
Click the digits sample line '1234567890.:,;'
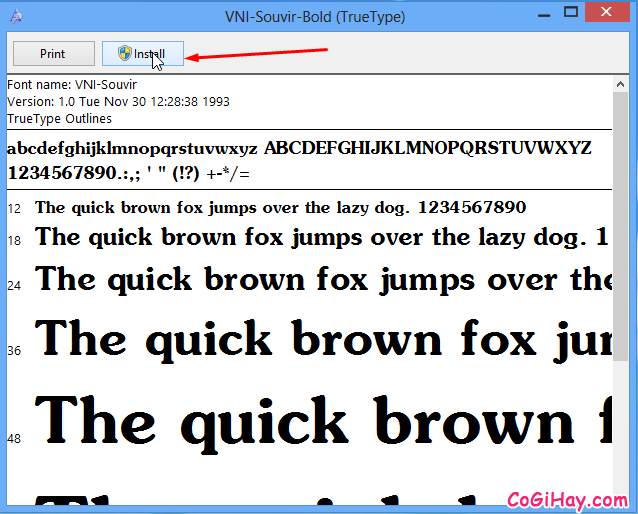tap(128, 173)
